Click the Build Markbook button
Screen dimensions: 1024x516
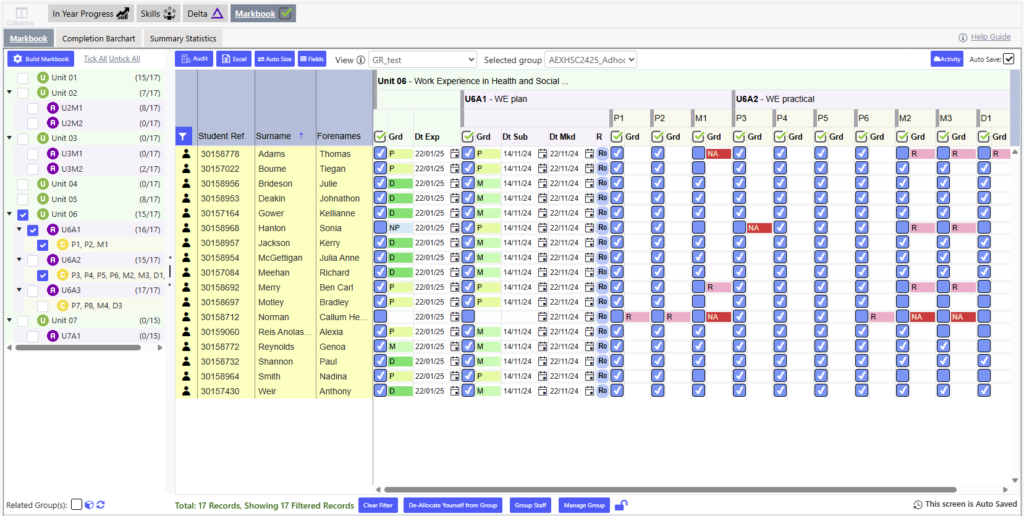[x=40, y=59]
